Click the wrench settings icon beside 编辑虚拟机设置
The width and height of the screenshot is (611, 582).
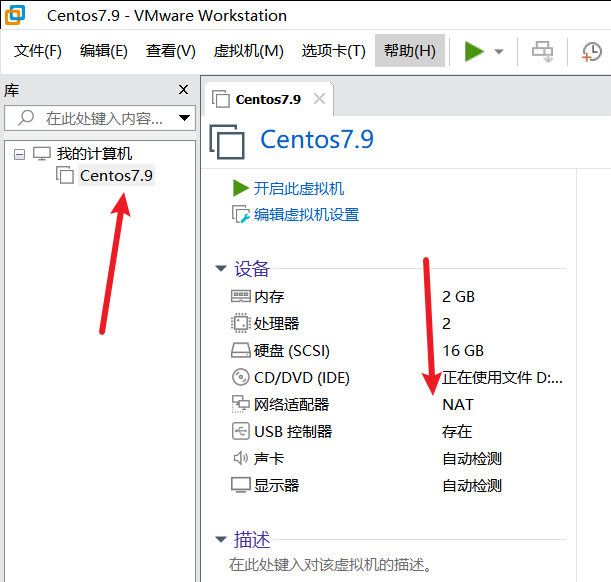[x=240, y=214]
